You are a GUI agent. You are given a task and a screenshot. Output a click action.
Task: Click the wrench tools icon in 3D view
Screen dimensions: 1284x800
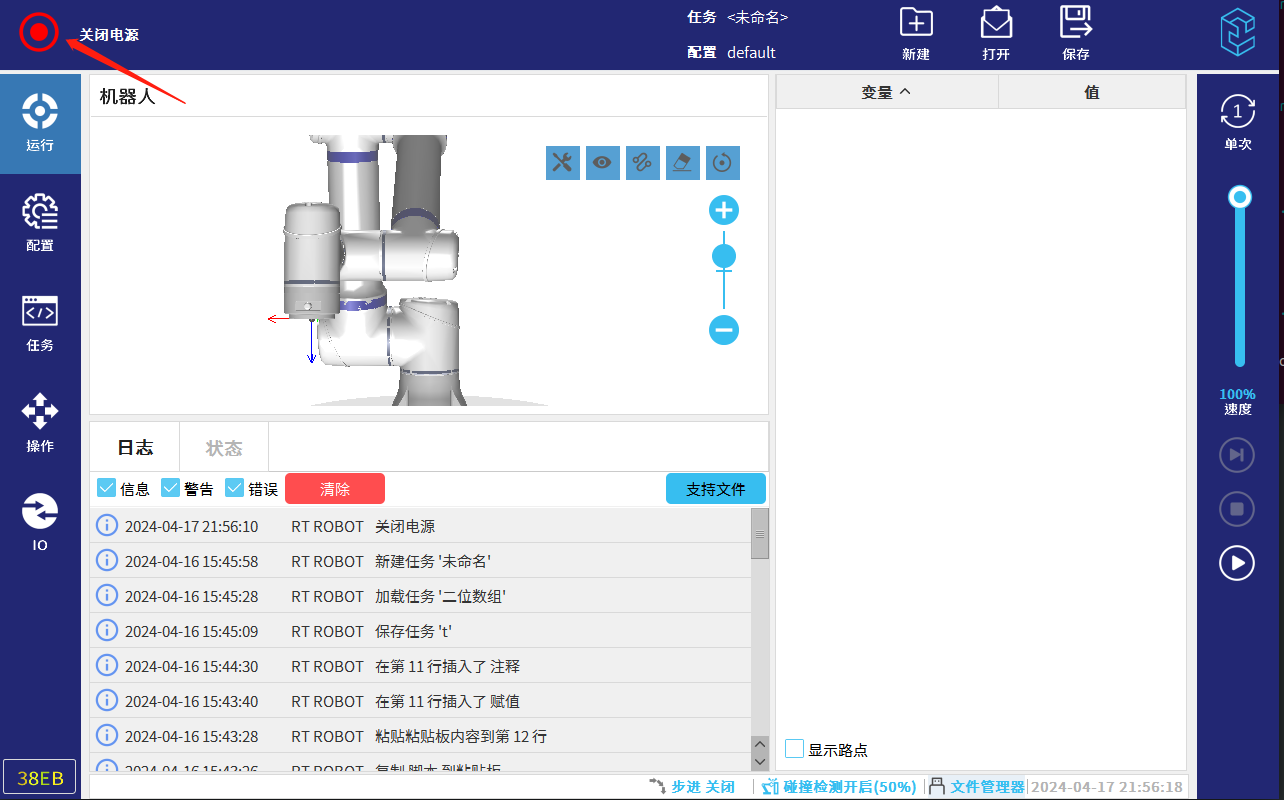point(563,162)
